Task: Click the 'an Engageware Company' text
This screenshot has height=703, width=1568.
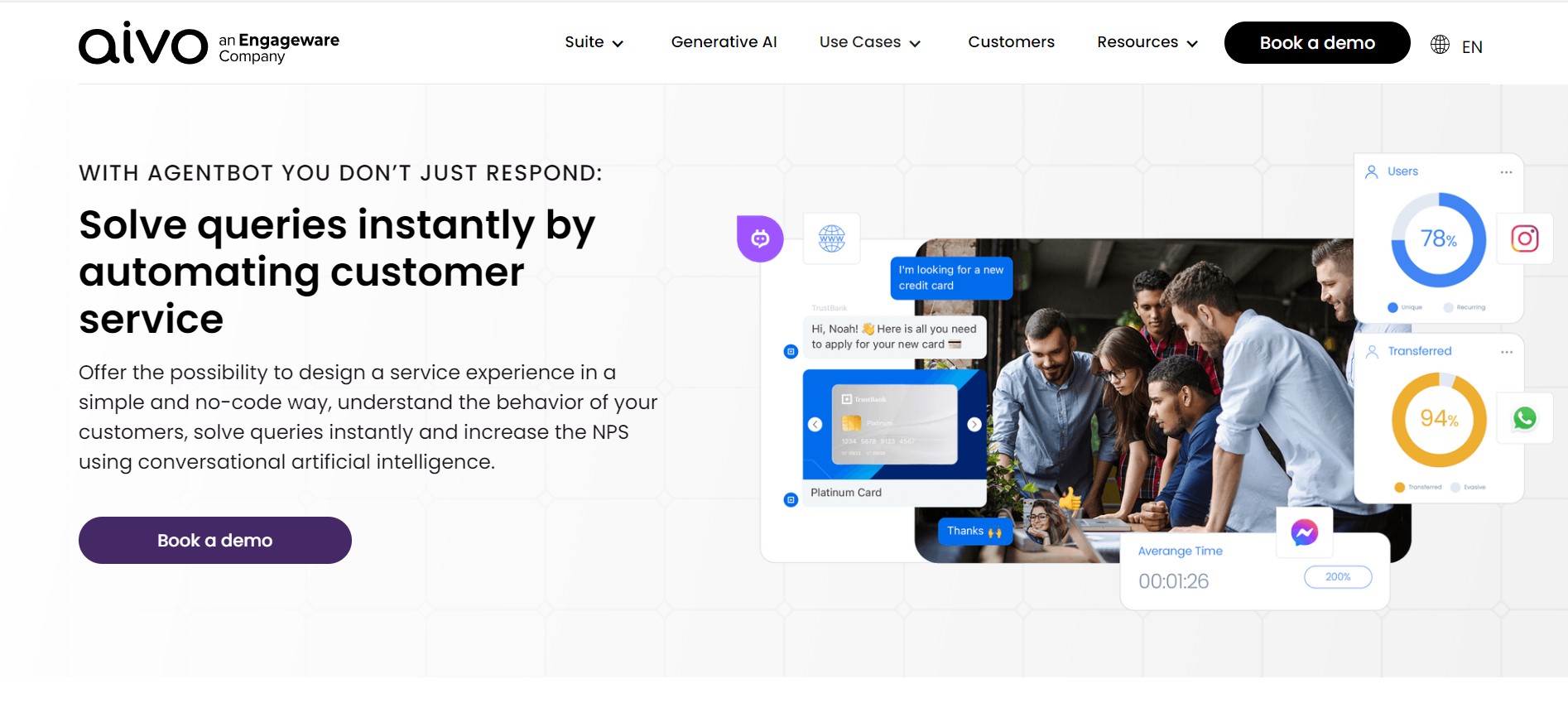Action: [279, 48]
